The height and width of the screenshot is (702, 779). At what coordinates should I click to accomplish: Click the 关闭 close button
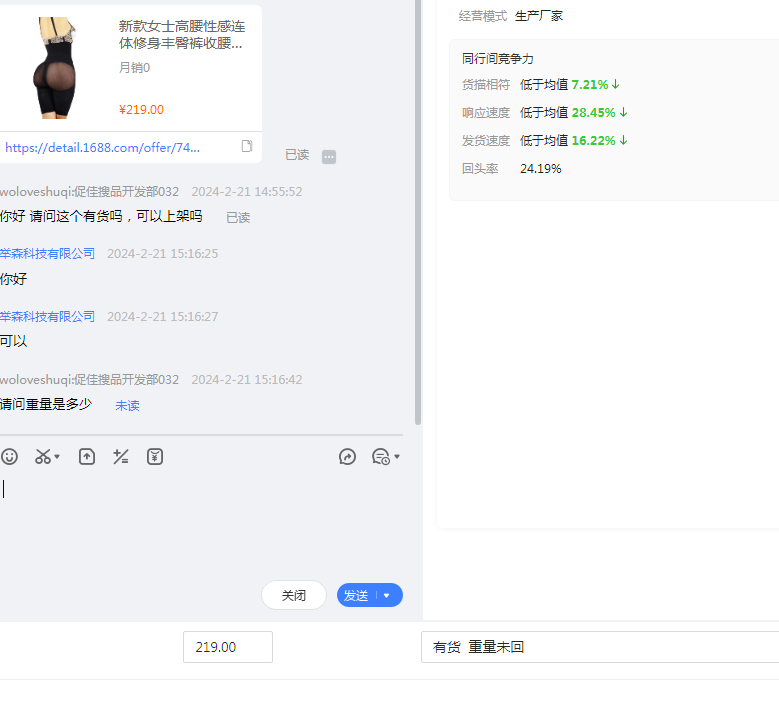pyautogui.click(x=293, y=595)
